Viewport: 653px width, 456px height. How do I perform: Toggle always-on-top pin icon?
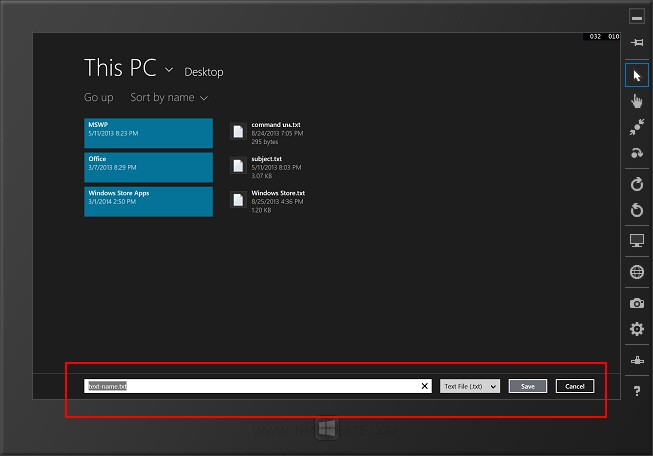pyautogui.click(x=636, y=44)
